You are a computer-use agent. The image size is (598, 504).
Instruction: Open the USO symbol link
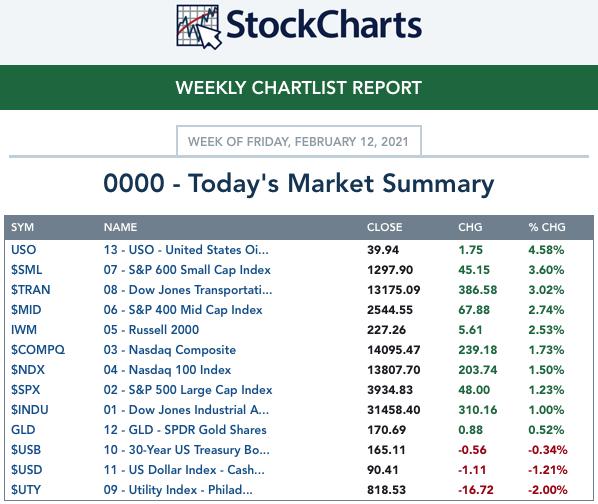24,250
